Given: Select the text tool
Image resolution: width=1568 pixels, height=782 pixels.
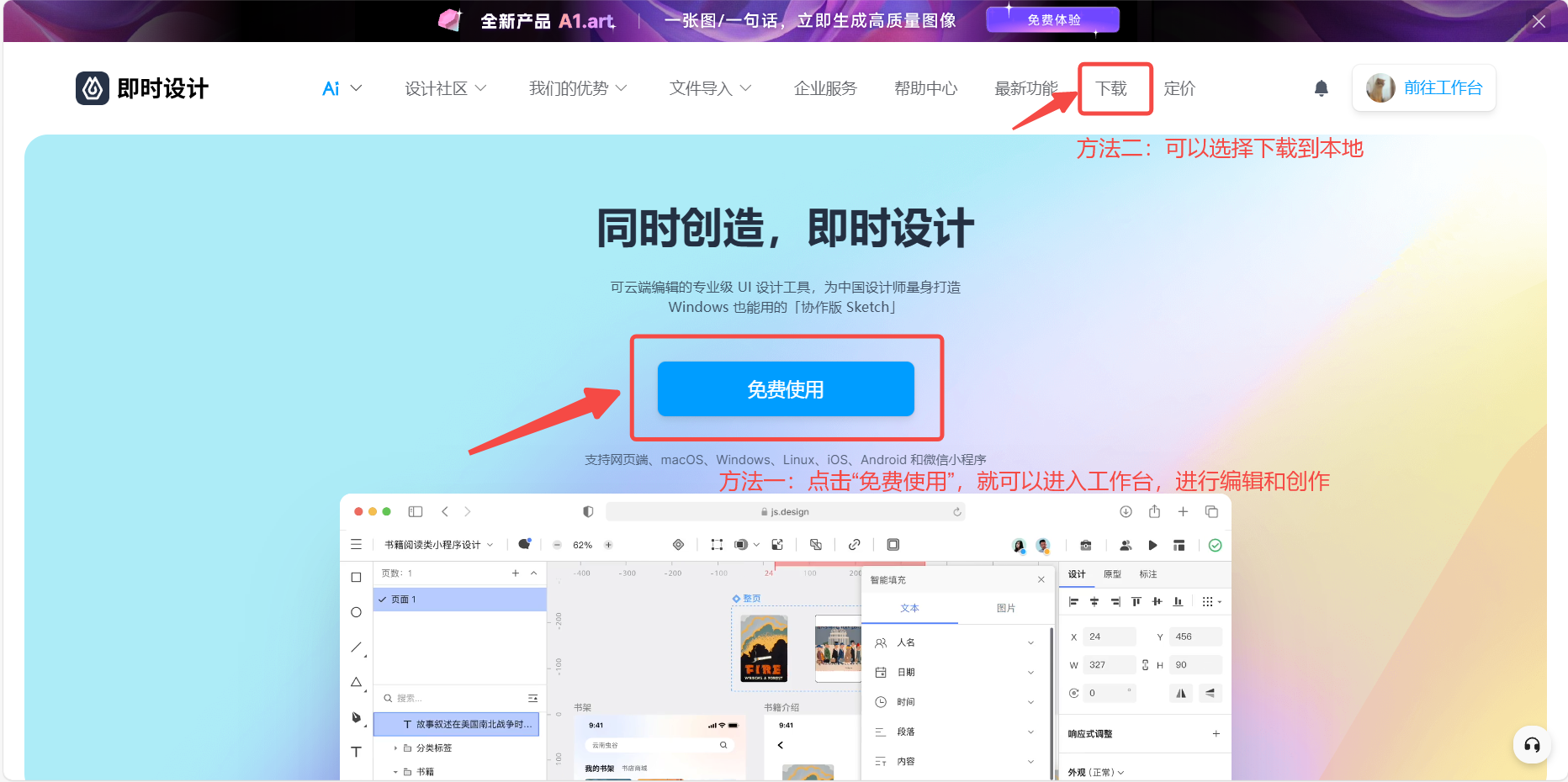Looking at the screenshot, I should click(356, 752).
